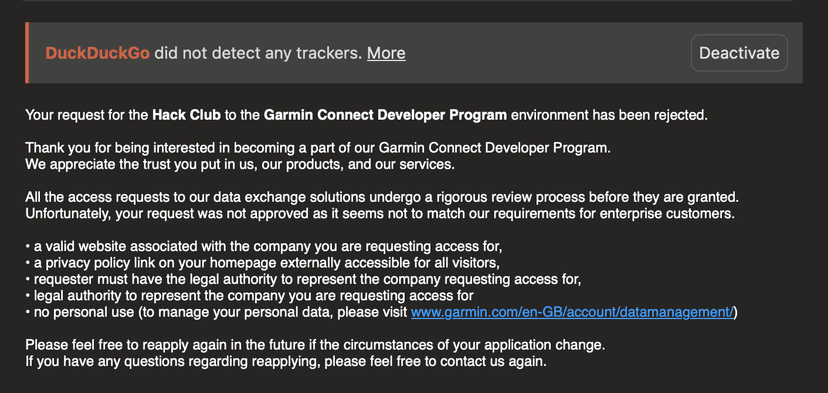Click the orange accent bar of banner
The image size is (828, 393).
click(27, 53)
